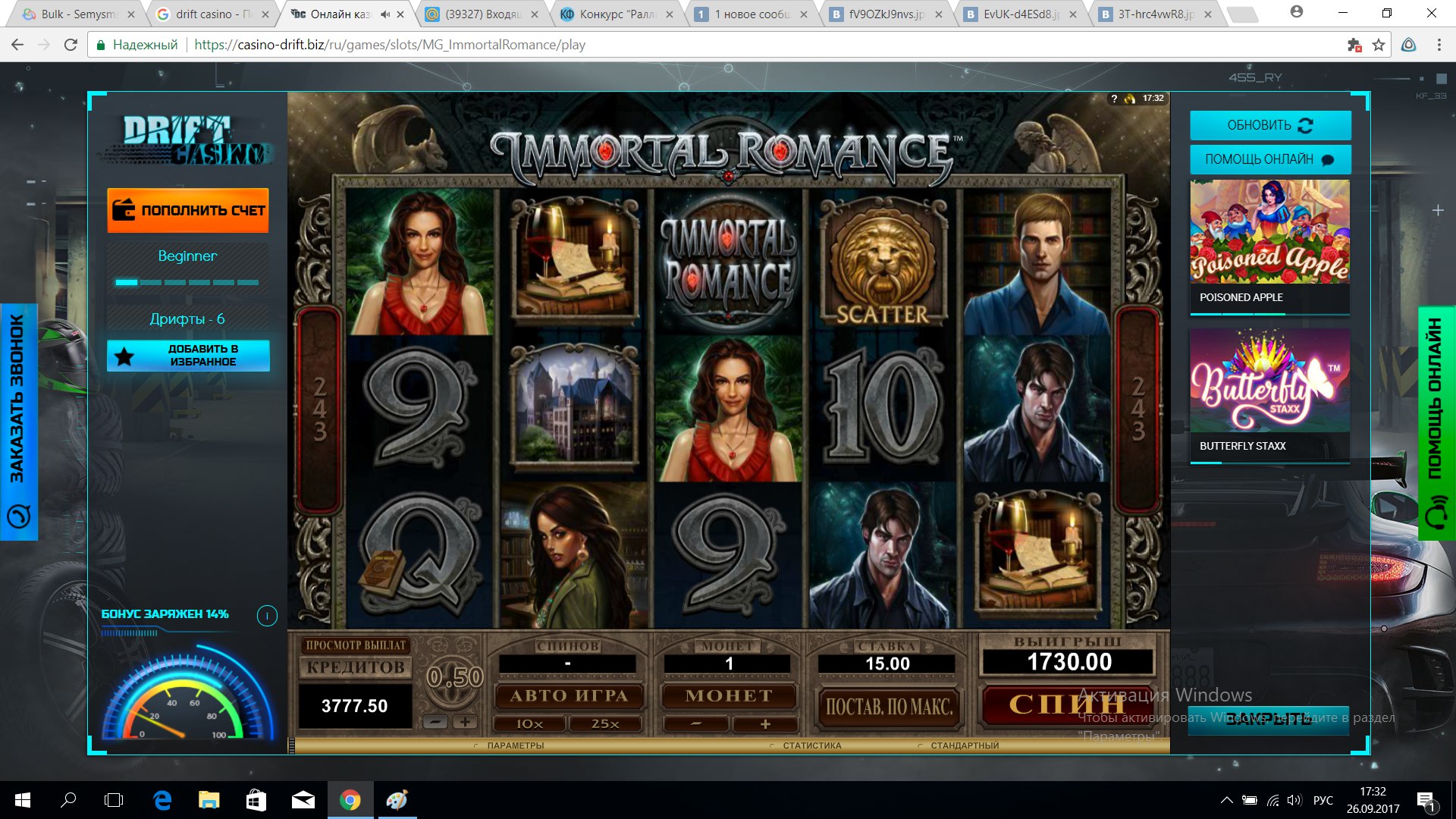Open taskbar search magnifier
This screenshot has height=819, width=1456.
[x=68, y=800]
